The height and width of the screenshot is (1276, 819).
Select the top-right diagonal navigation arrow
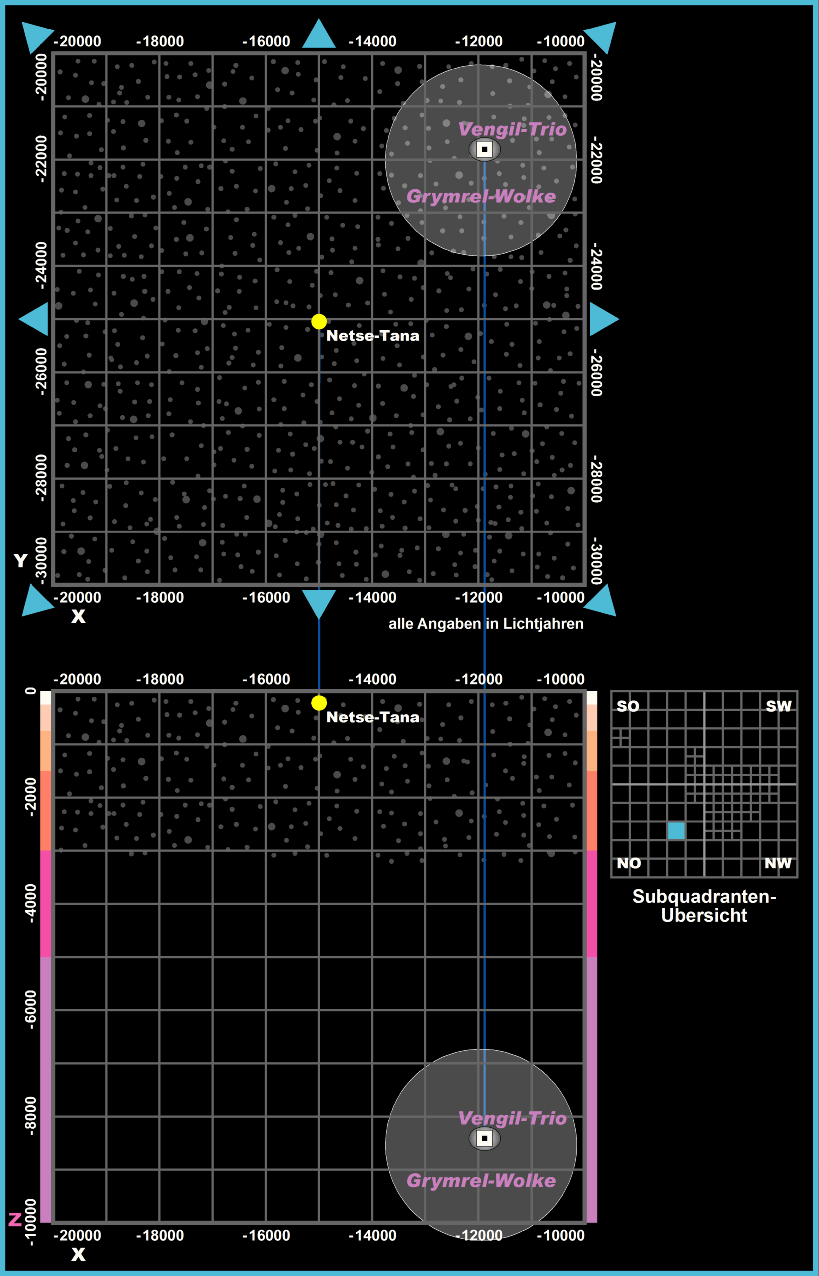(600, 37)
